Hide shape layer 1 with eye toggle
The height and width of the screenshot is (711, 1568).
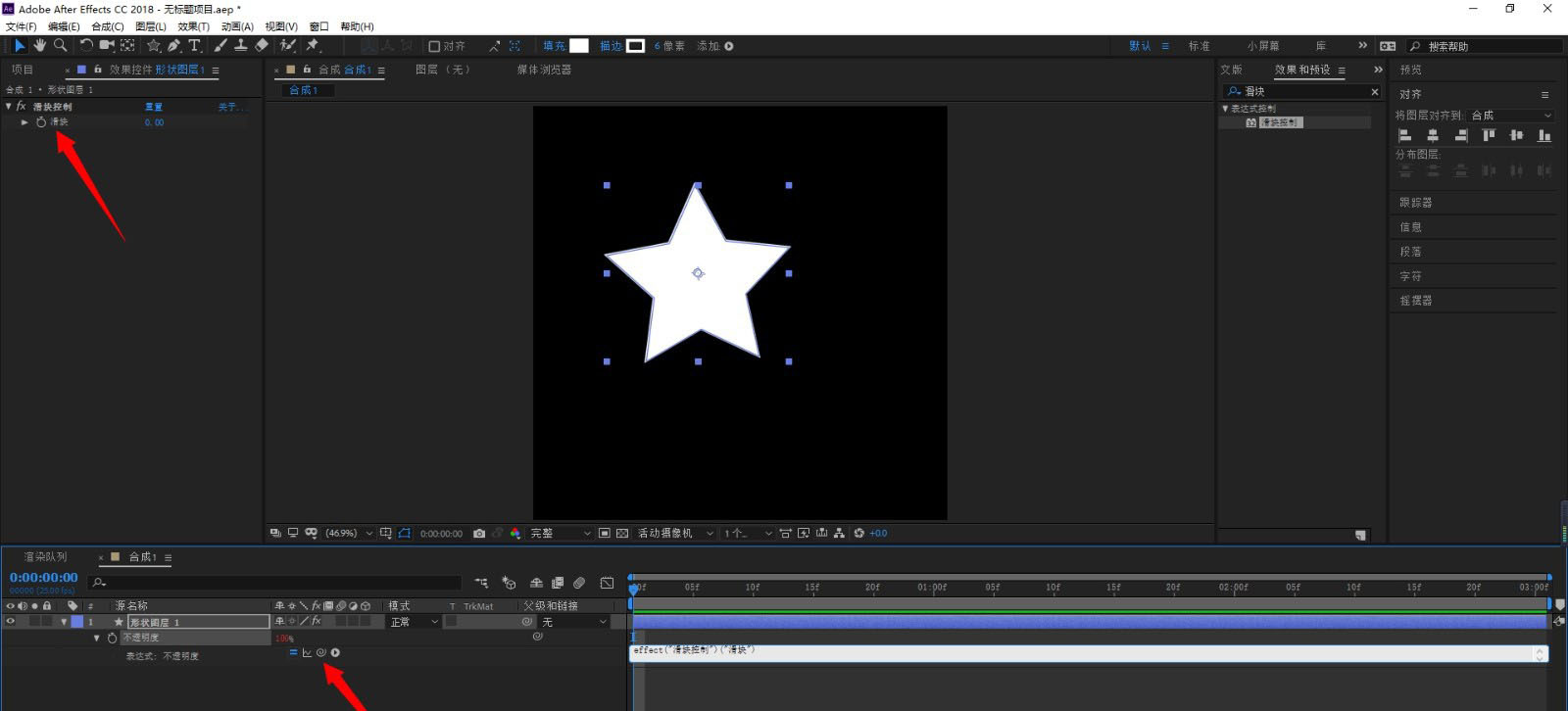pos(11,622)
